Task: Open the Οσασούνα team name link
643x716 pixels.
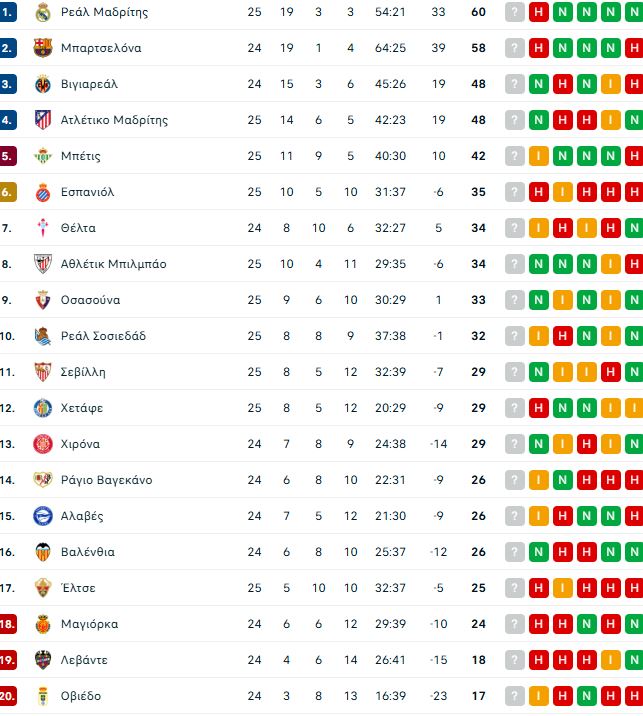Action: 91,300
